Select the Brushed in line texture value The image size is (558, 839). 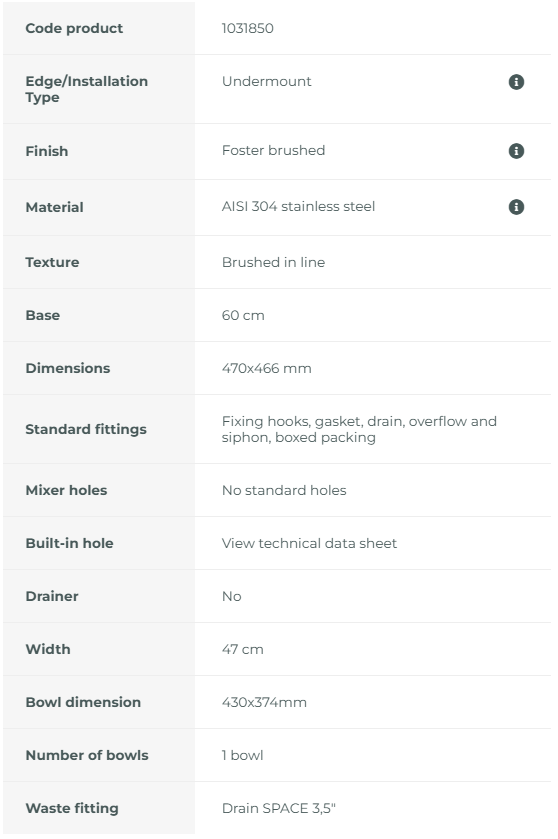[273, 262]
